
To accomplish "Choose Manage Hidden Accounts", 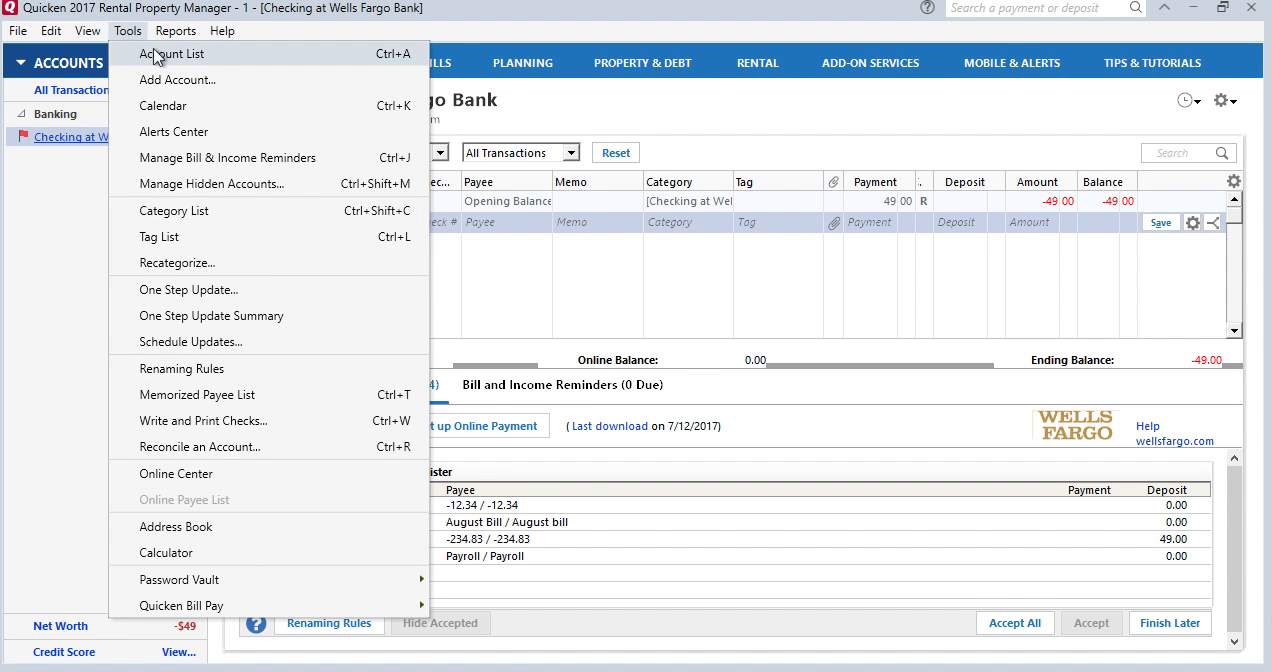I will [269, 184].
